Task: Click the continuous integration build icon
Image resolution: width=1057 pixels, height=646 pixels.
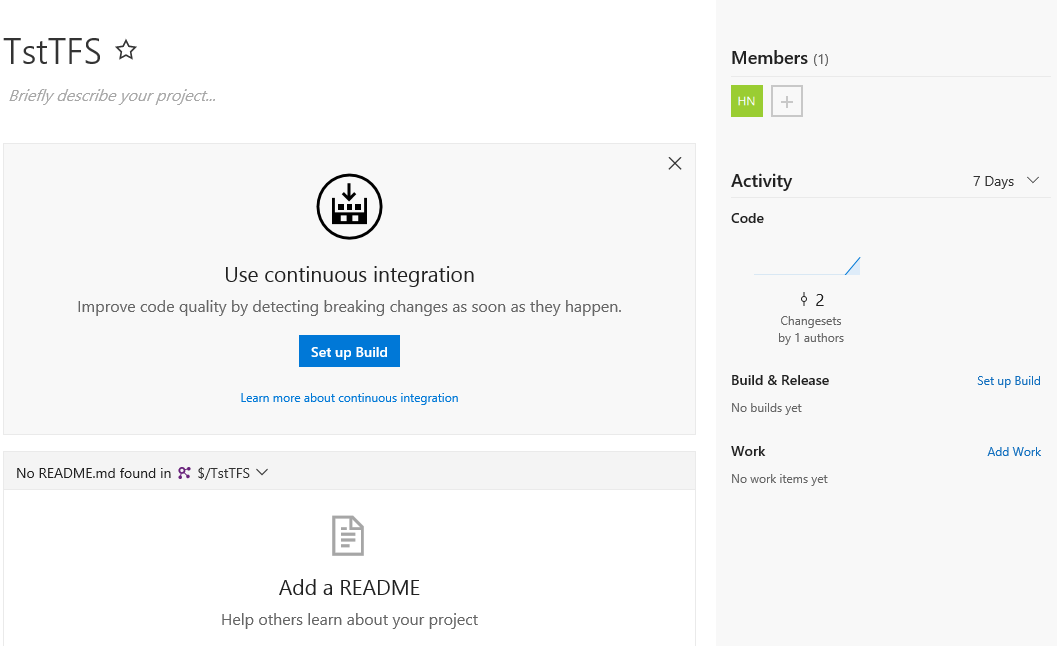Action: click(x=349, y=206)
